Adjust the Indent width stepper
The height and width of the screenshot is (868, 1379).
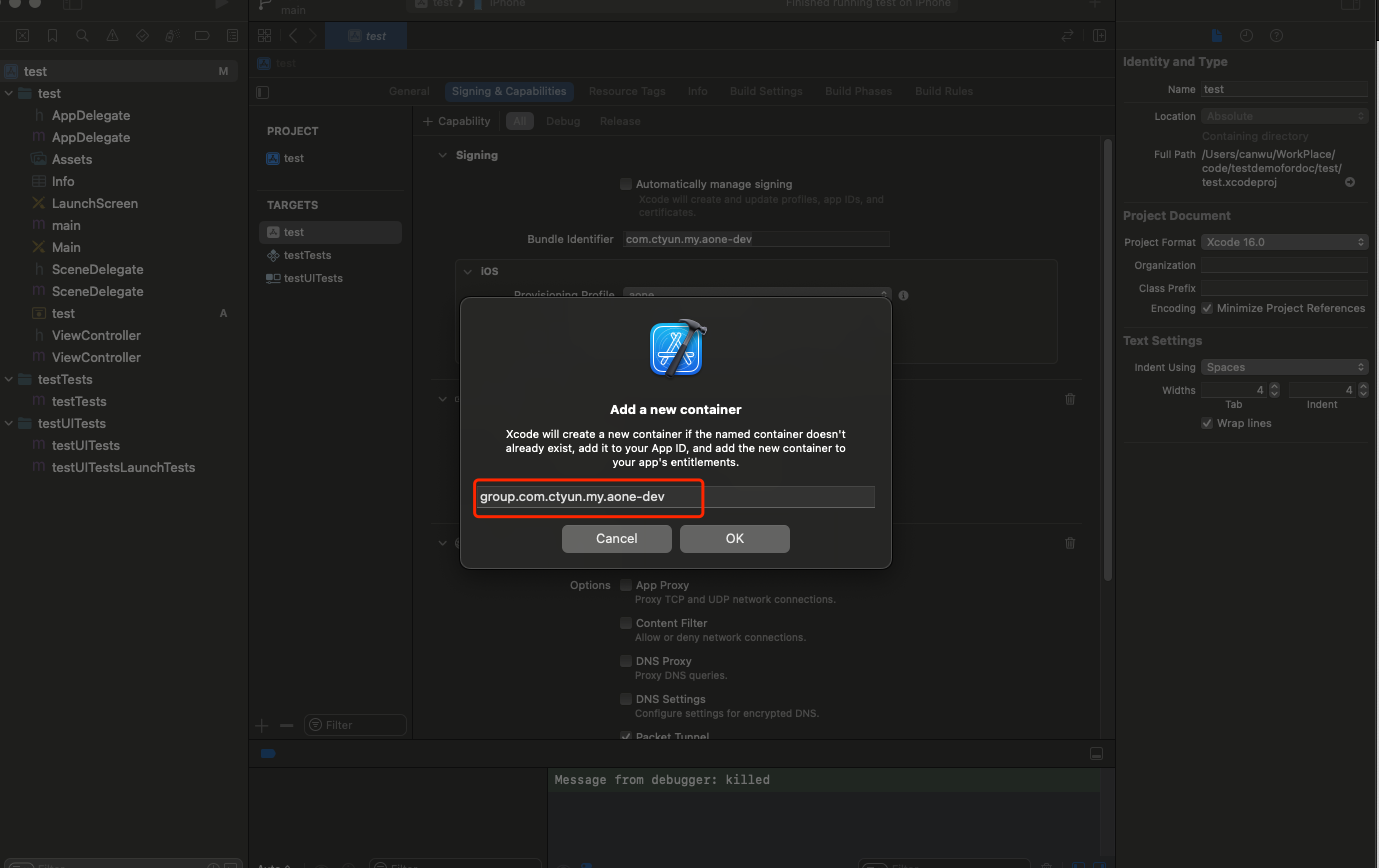pyautogui.click(x=1362, y=390)
